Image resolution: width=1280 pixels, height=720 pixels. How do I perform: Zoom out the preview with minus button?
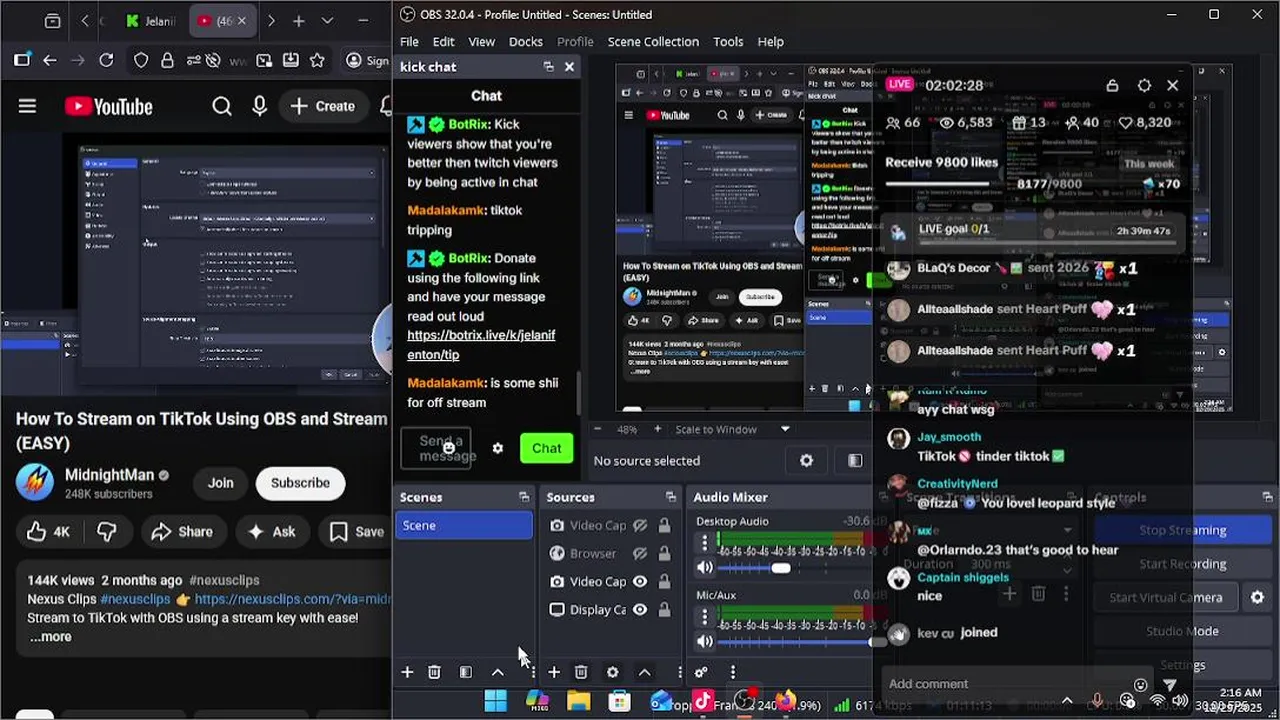599,429
